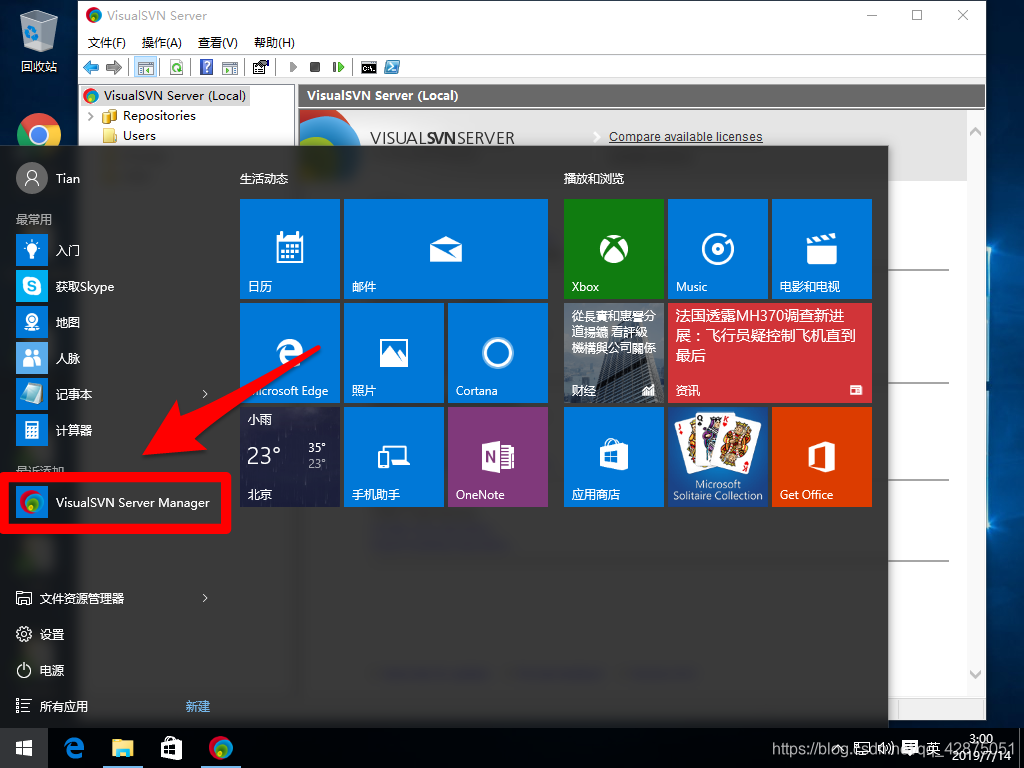
Task: Toggle the Show/Hide Console Tree icon
Action: point(146,67)
